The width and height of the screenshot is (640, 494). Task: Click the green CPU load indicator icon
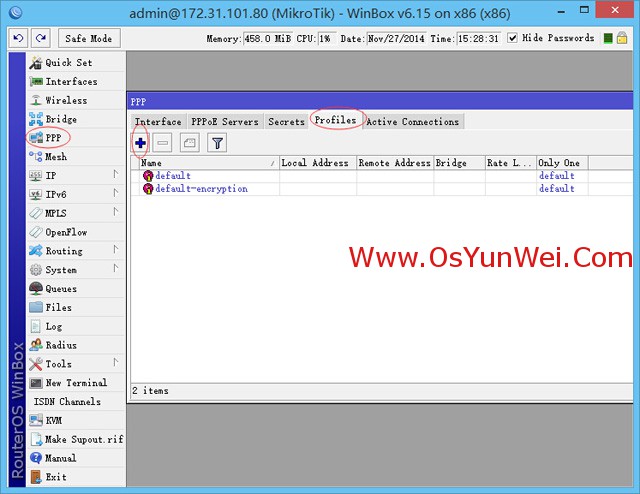tap(608, 38)
